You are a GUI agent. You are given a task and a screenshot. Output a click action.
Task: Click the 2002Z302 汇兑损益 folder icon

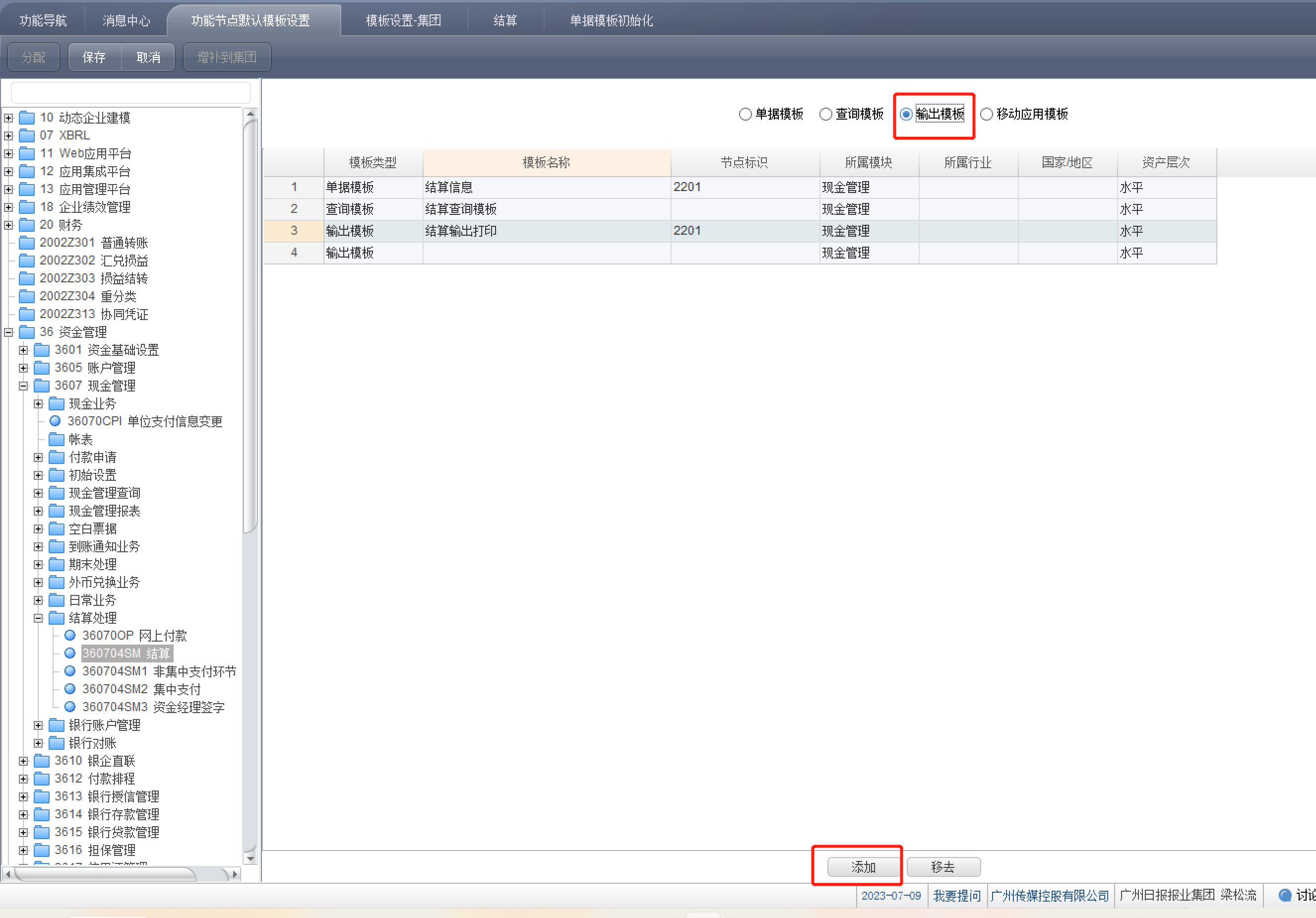[27, 261]
